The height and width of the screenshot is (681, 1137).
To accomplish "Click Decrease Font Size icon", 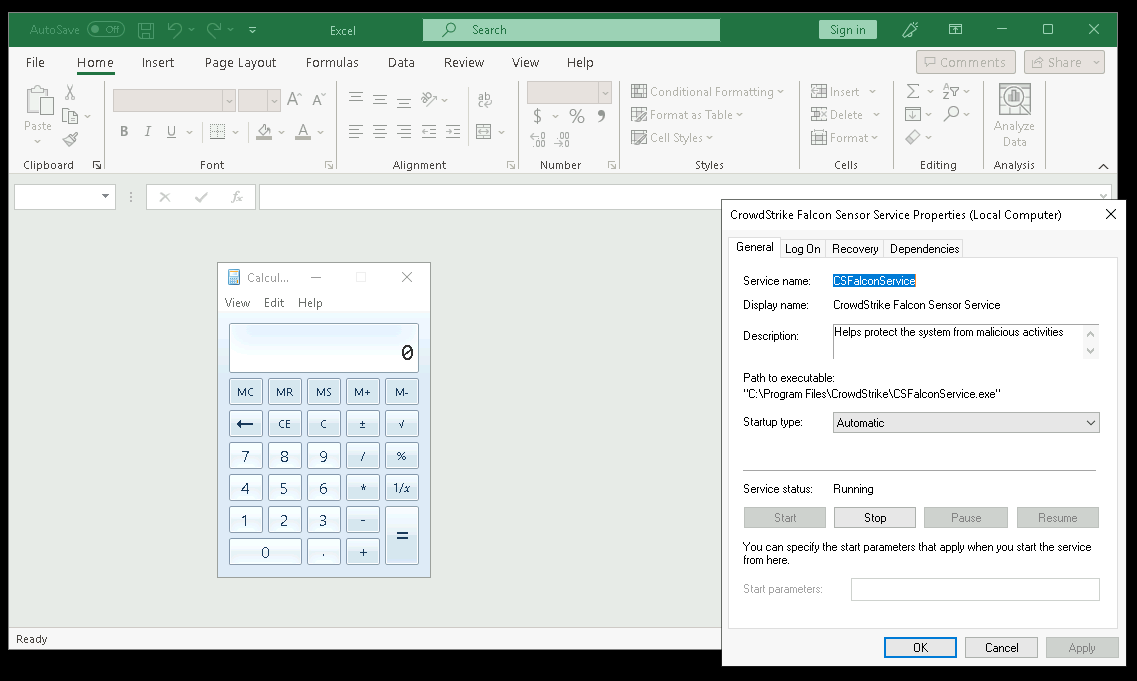I will (318, 99).
